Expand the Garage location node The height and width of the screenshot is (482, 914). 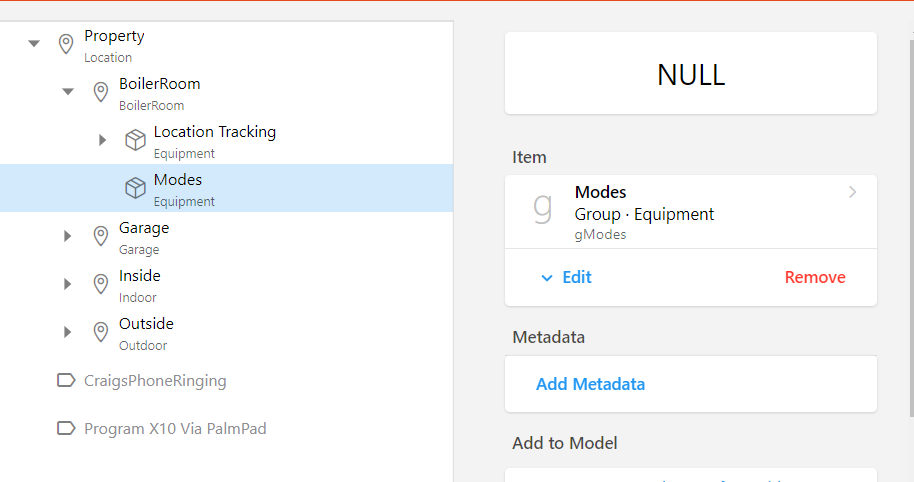pyautogui.click(x=68, y=236)
